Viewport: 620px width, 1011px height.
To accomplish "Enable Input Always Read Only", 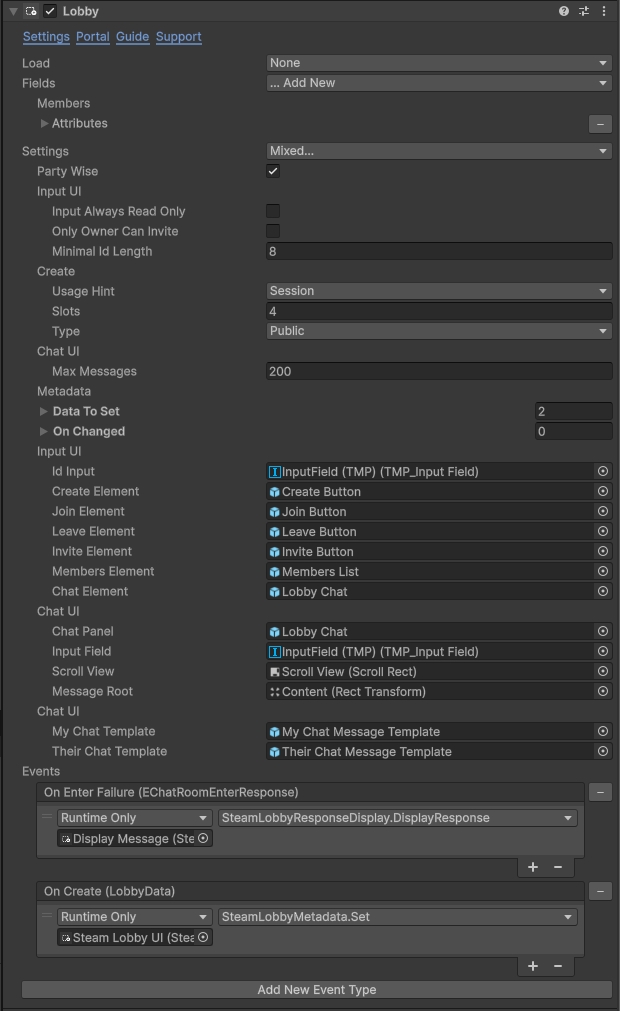I will (272, 211).
